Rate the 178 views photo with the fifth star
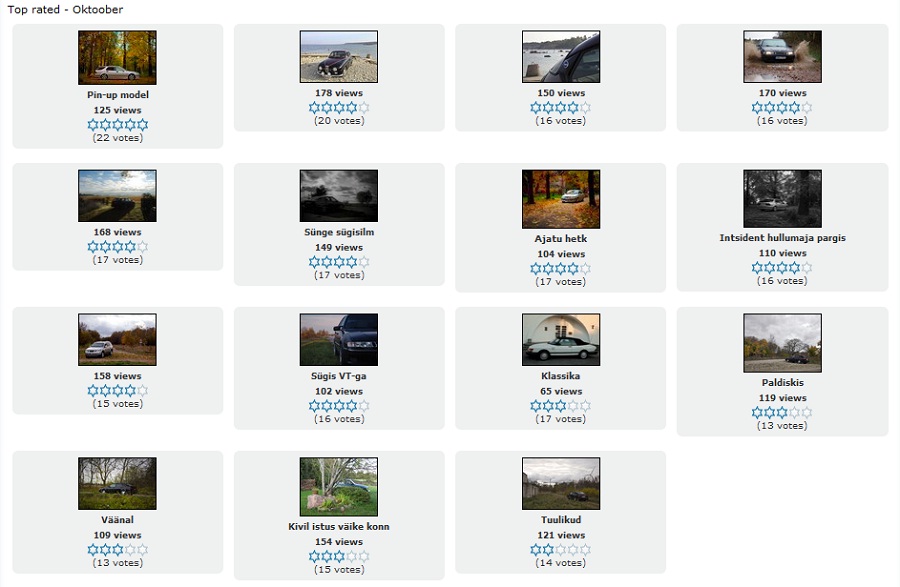900x587 pixels. click(x=364, y=107)
